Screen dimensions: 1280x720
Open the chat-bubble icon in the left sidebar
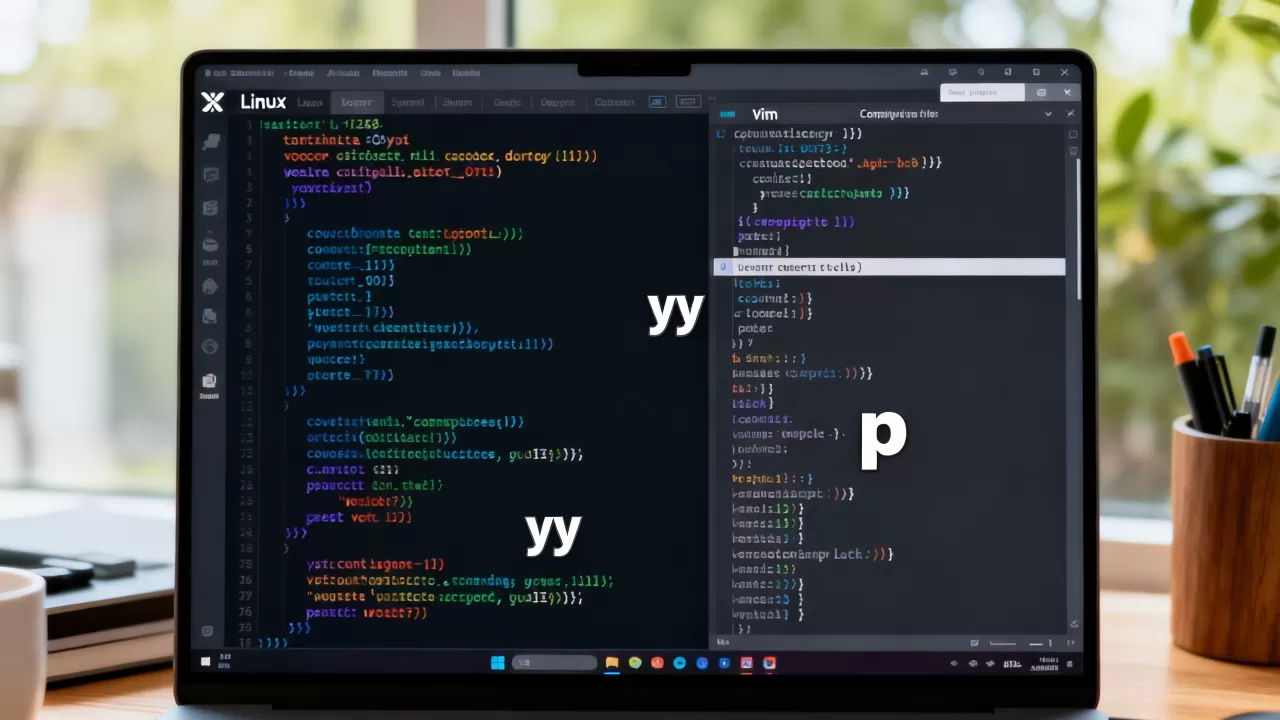click(210, 175)
